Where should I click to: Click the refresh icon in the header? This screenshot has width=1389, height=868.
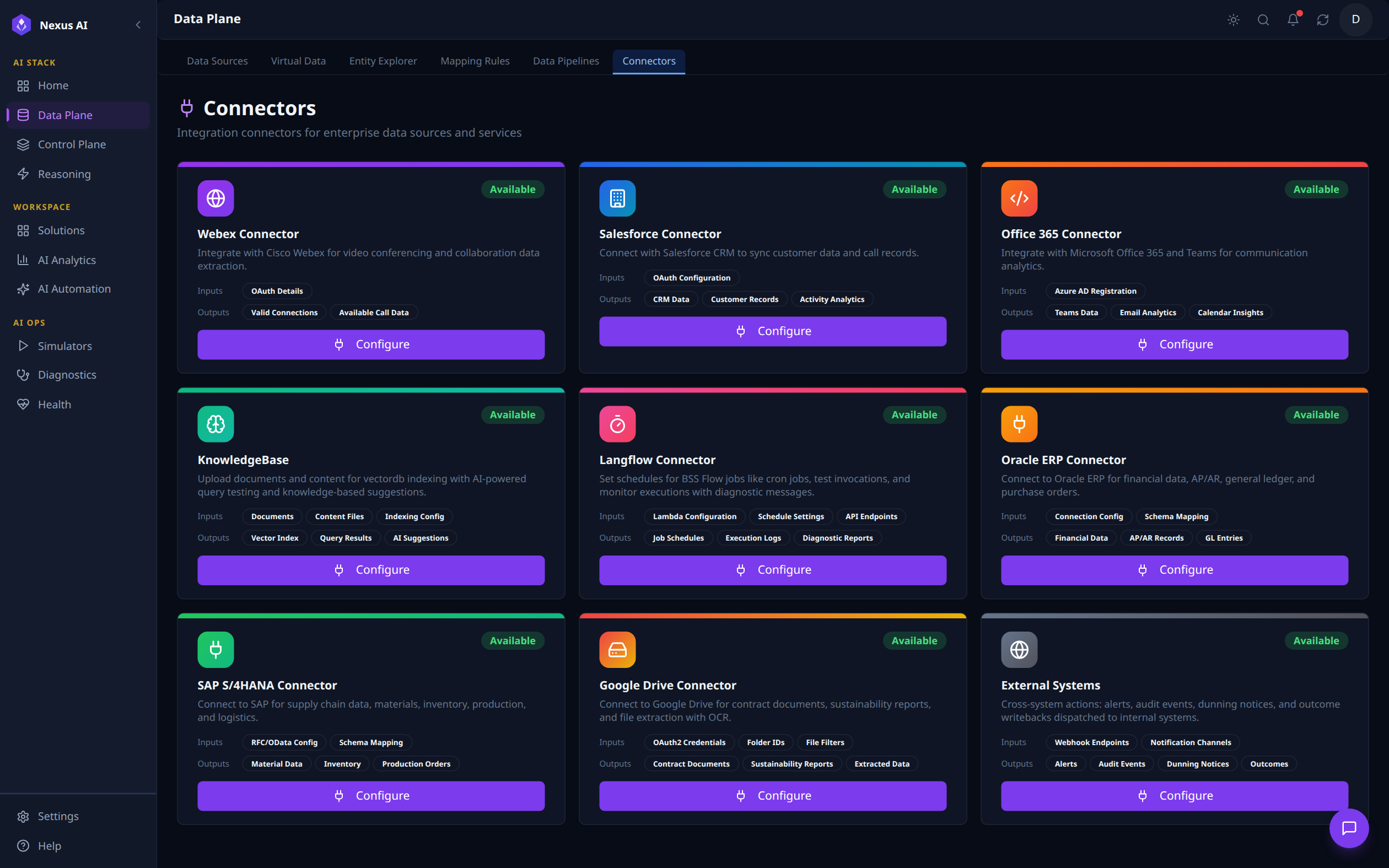[x=1323, y=20]
